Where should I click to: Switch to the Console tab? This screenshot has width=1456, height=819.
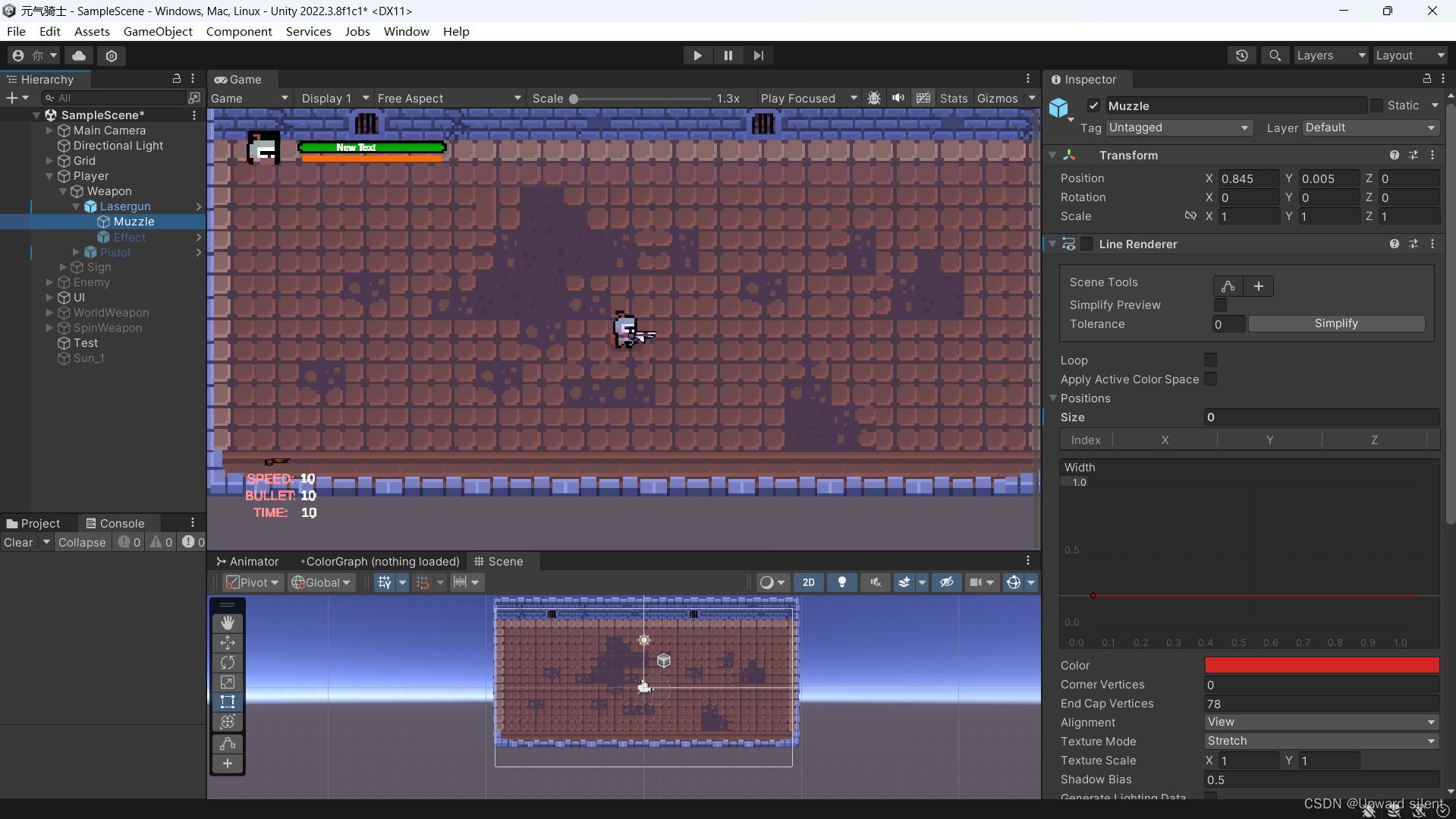pos(115,523)
